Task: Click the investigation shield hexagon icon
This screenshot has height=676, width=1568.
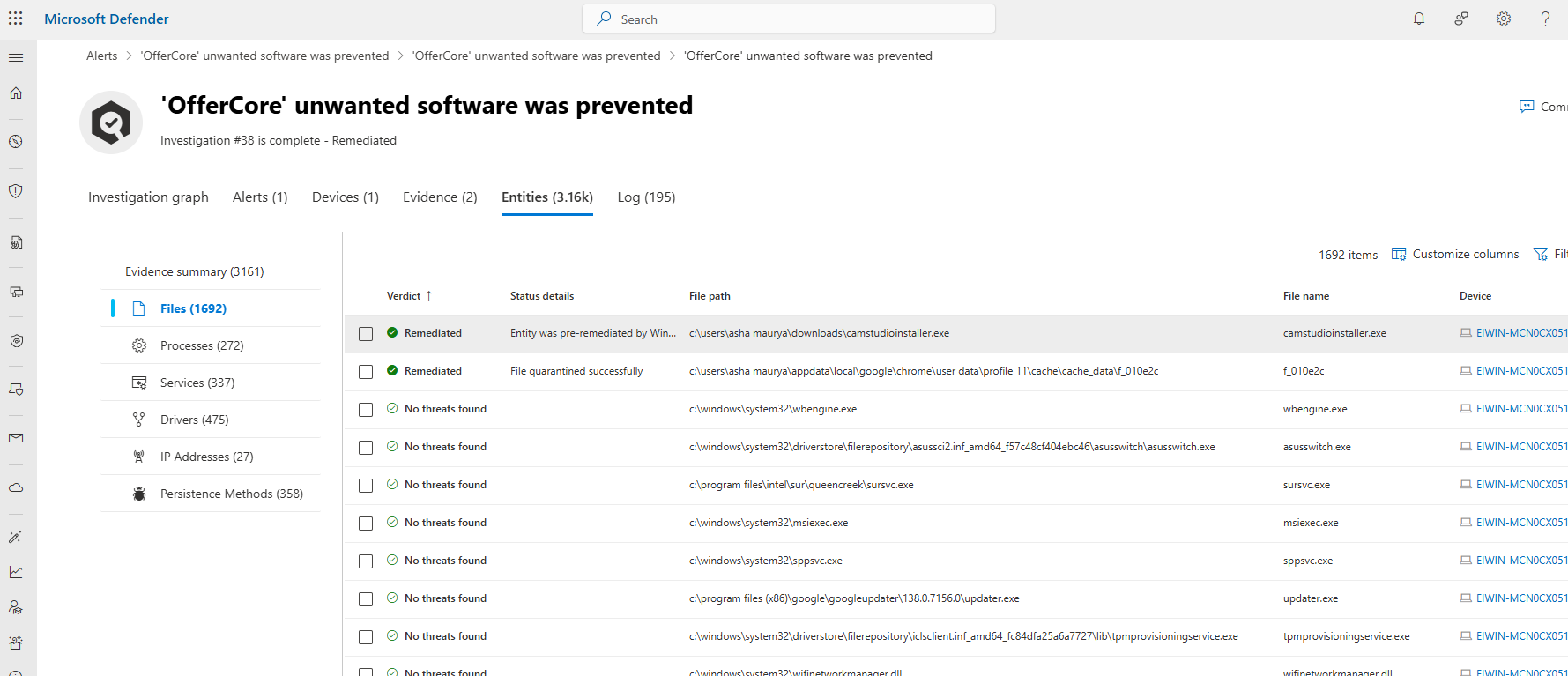Action: (x=111, y=123)
